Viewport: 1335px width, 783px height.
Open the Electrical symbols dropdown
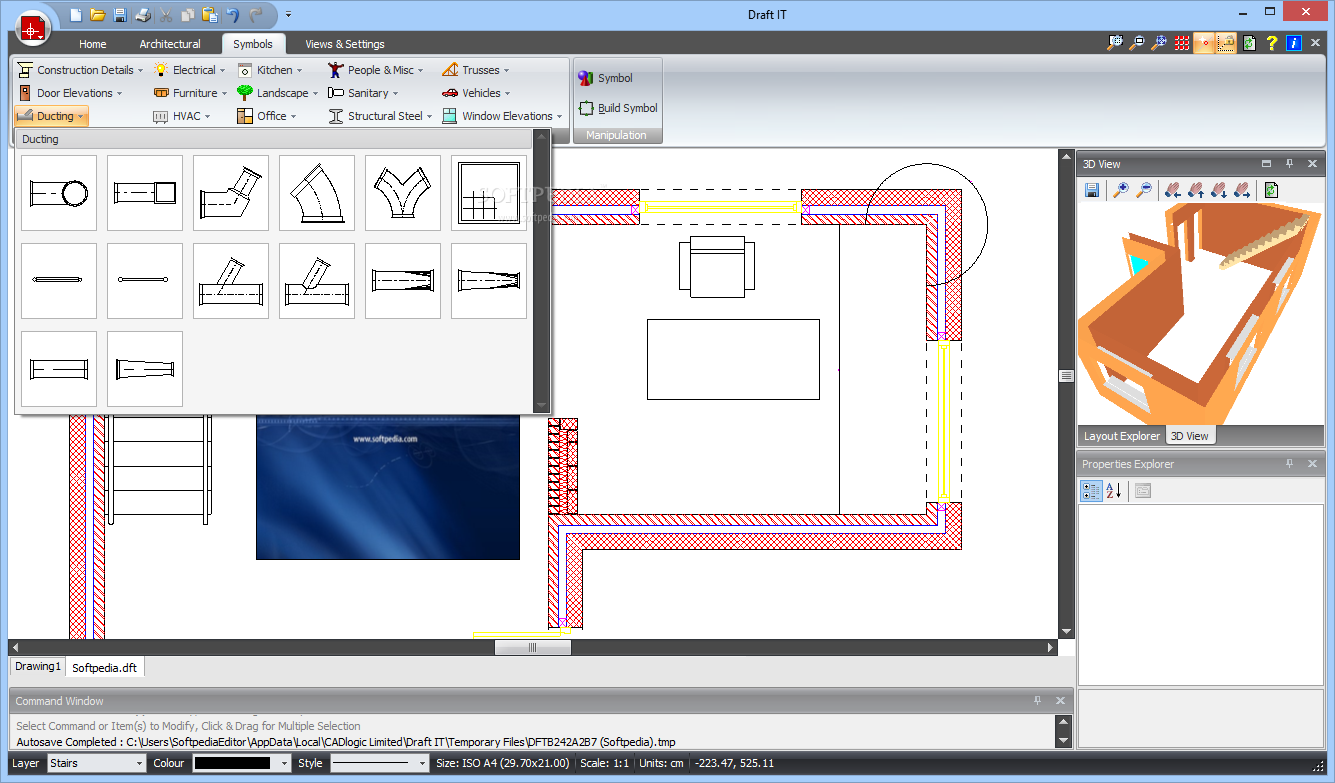[x=189, y=70]
